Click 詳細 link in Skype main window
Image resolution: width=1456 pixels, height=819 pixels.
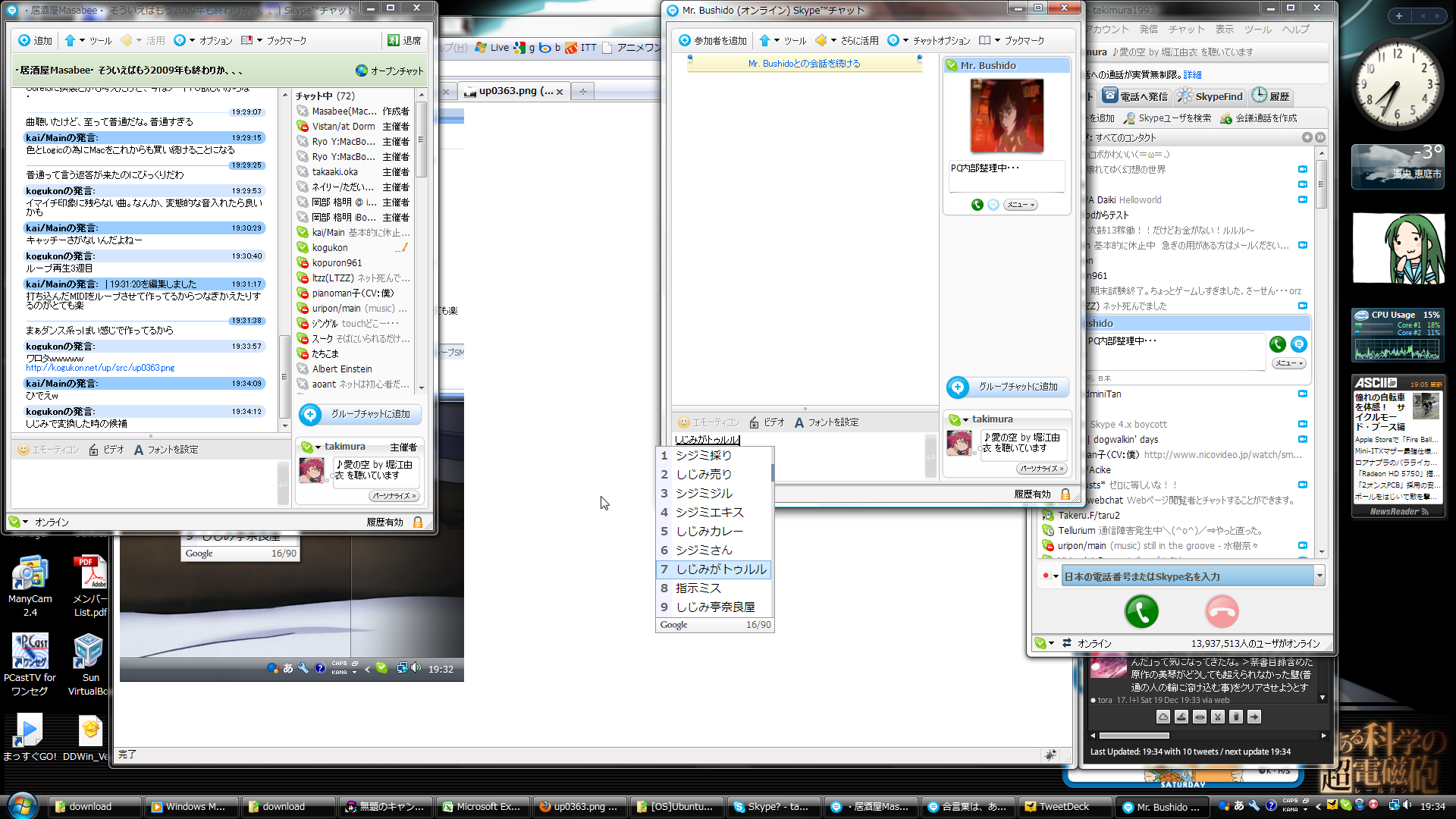click(1192, 75)
